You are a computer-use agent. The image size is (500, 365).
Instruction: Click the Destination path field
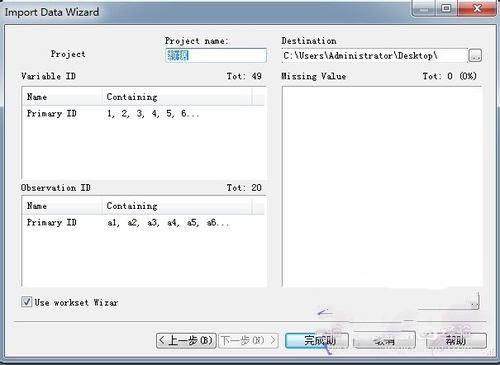point(374,55)
